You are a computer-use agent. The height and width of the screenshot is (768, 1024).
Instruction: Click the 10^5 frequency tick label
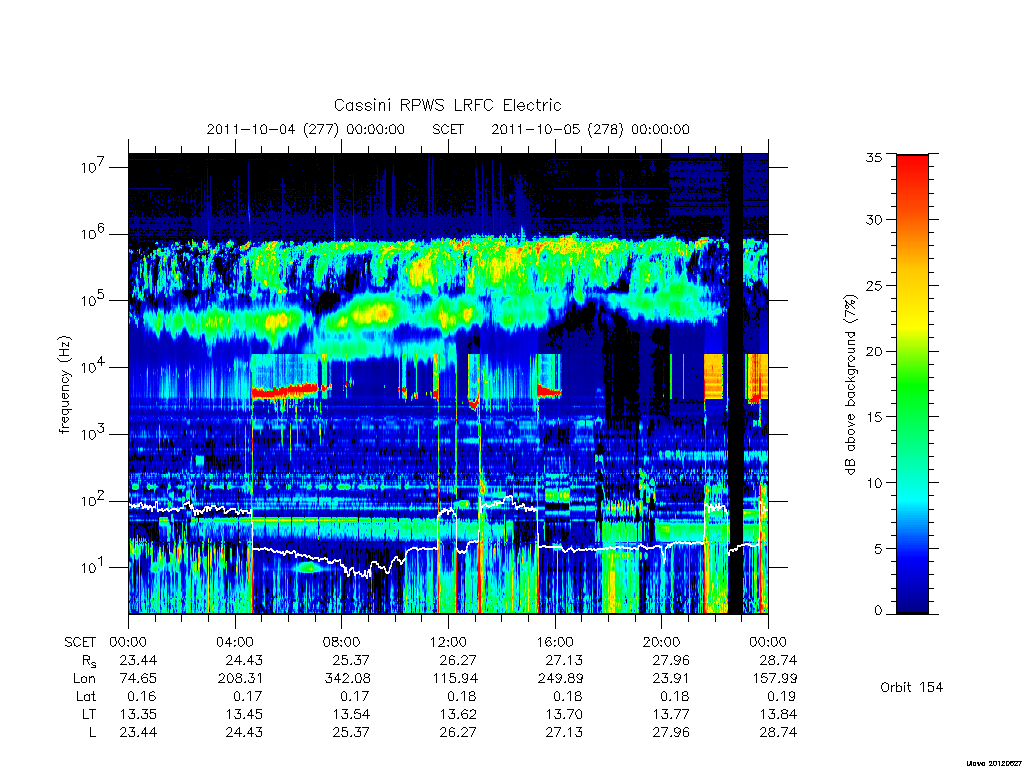(93, 300)
